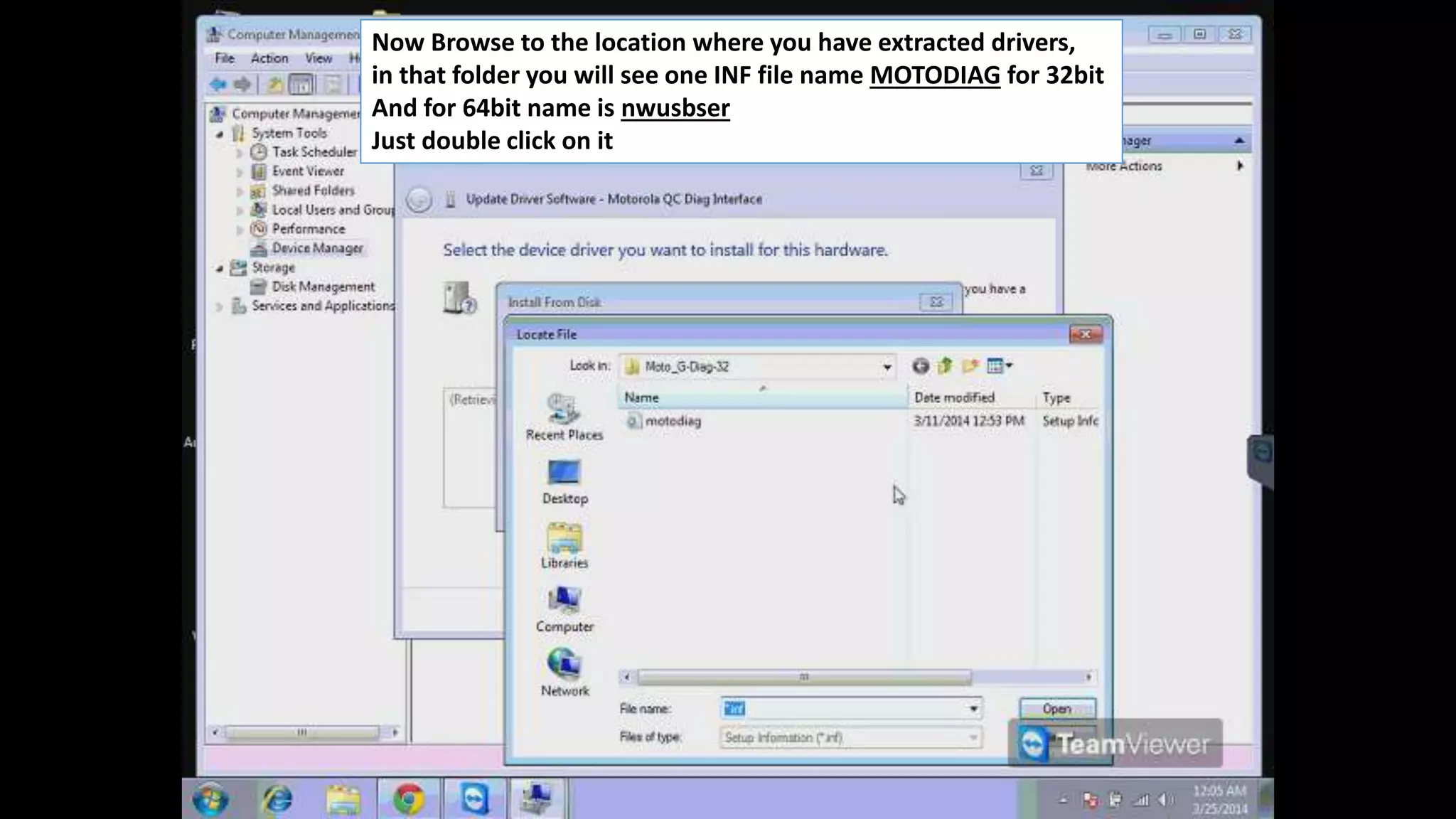Open View menu in Computer Management
The image size is (1456, 819).
pos(318,58)
